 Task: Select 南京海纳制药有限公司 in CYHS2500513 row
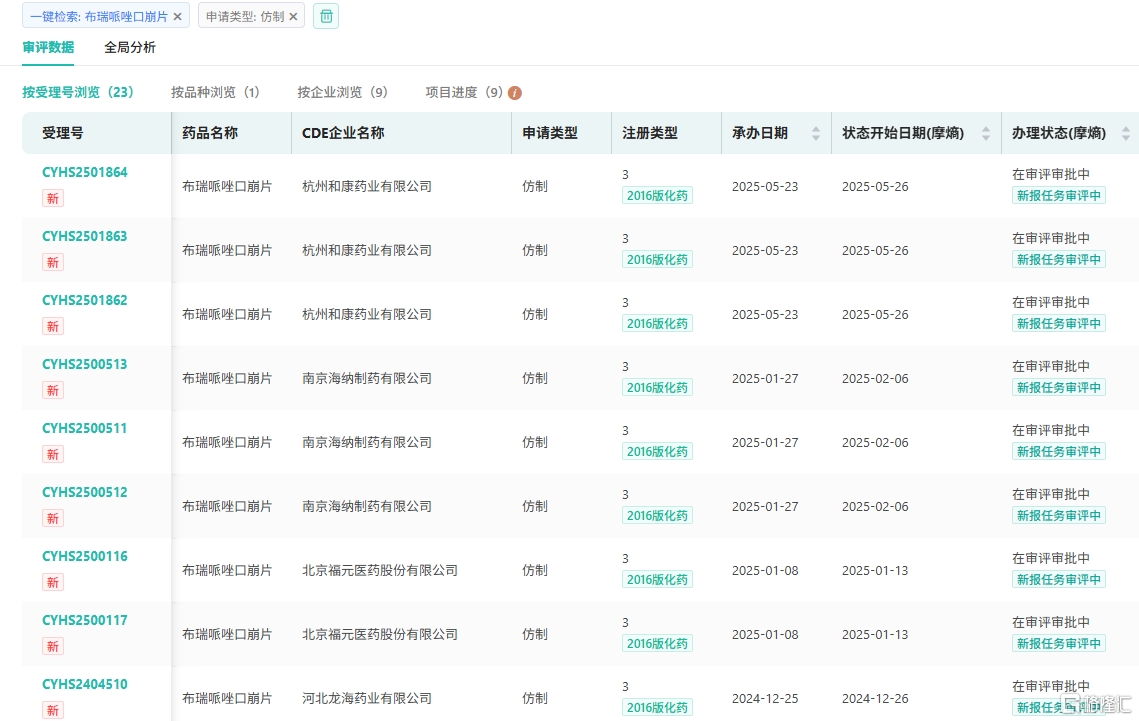click(367, 378)
